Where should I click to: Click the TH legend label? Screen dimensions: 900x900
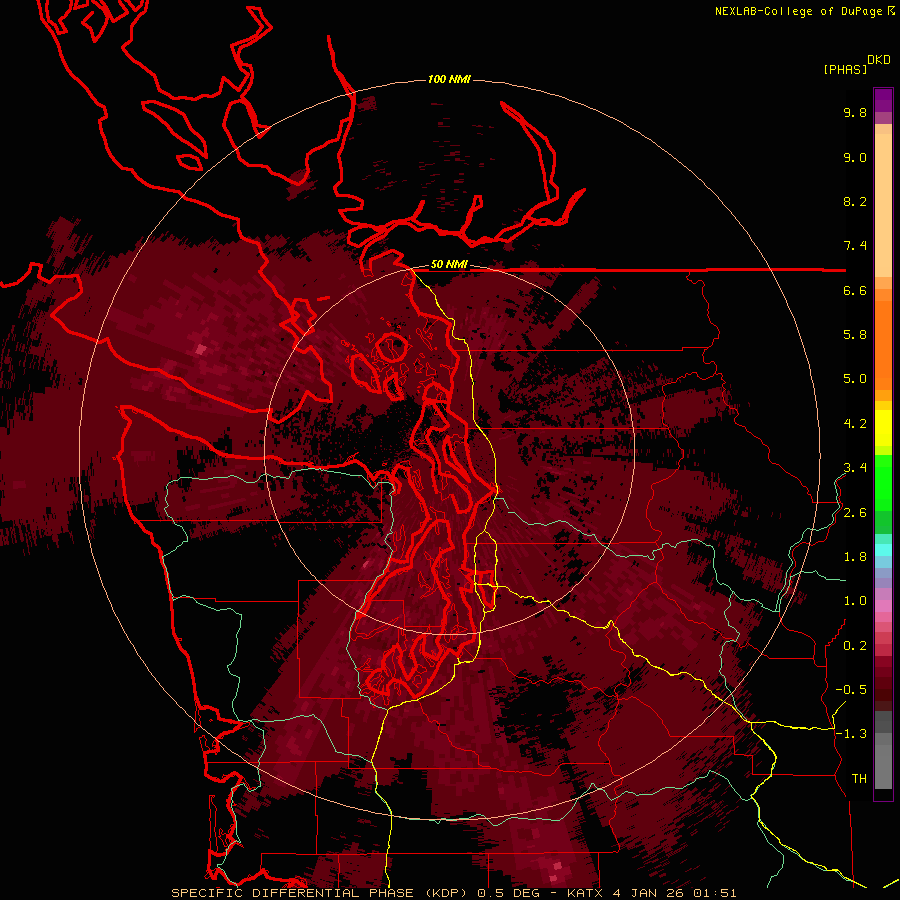tap(859, 779)
